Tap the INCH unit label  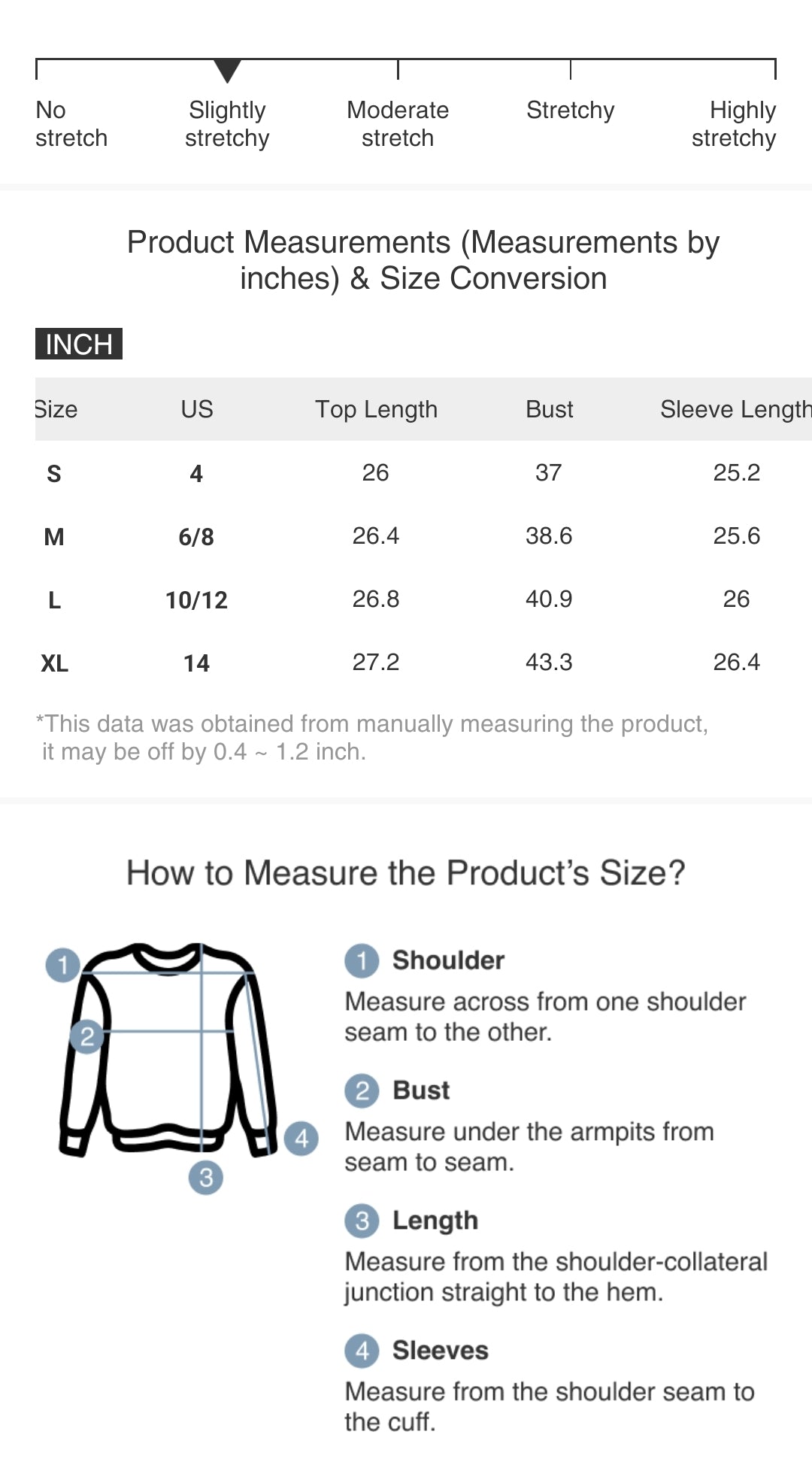point(79,344)
